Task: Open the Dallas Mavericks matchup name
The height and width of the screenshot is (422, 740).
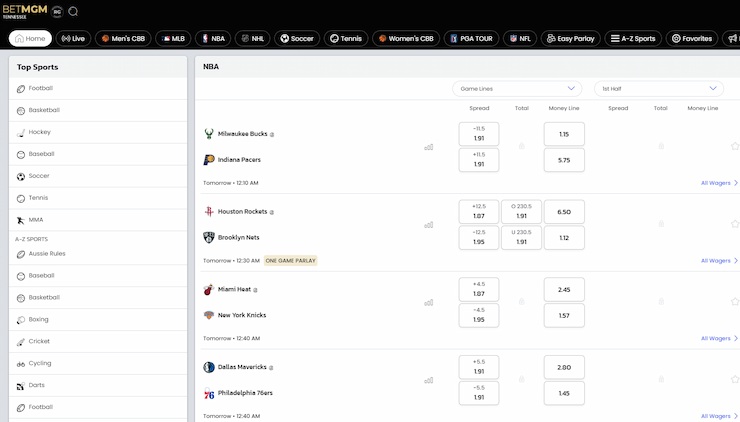Action: click(x=242, y=367)
